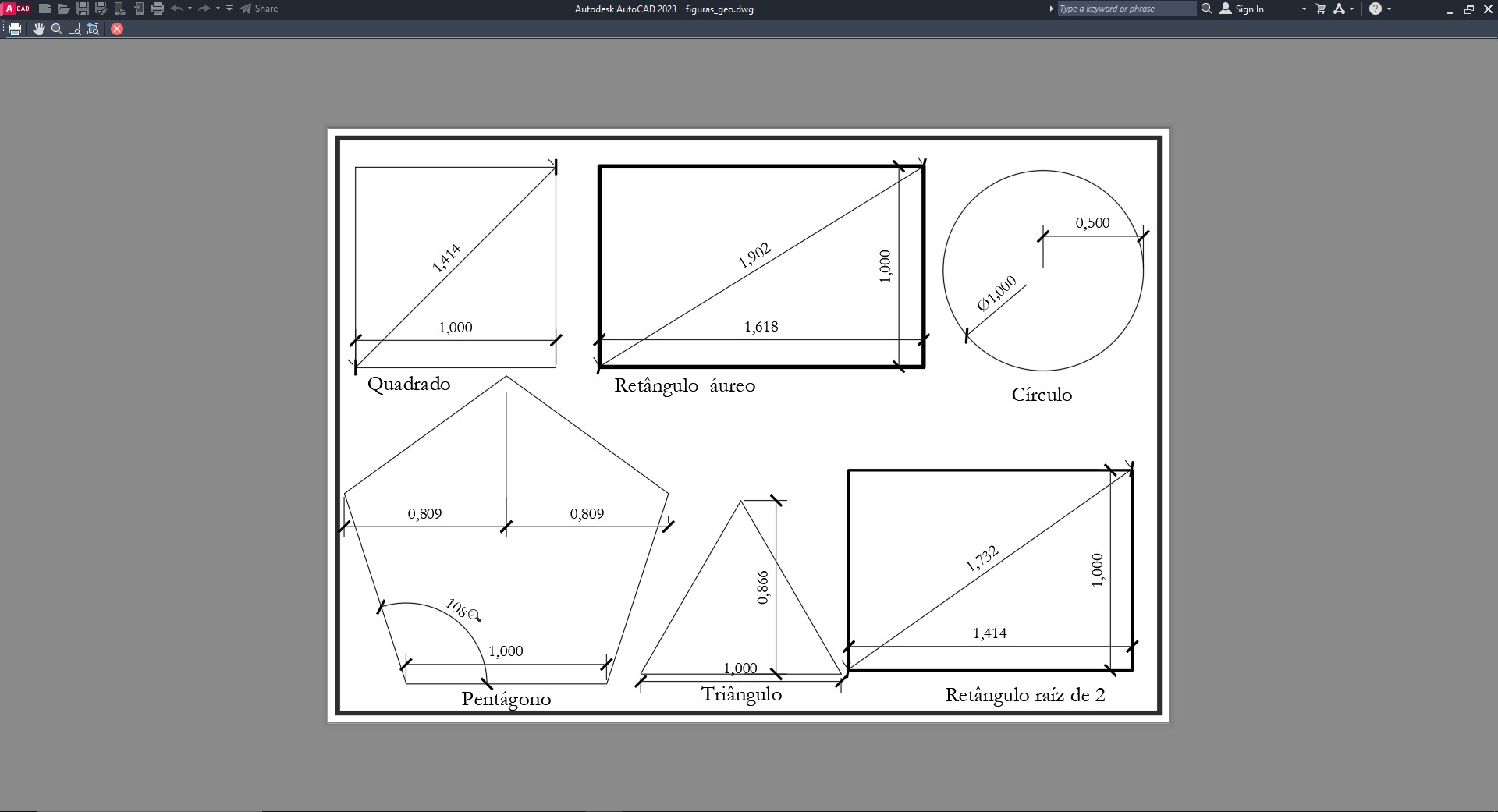Click the 1,618 width dimension
The image size is (1498, 812).
click(761, 327)
